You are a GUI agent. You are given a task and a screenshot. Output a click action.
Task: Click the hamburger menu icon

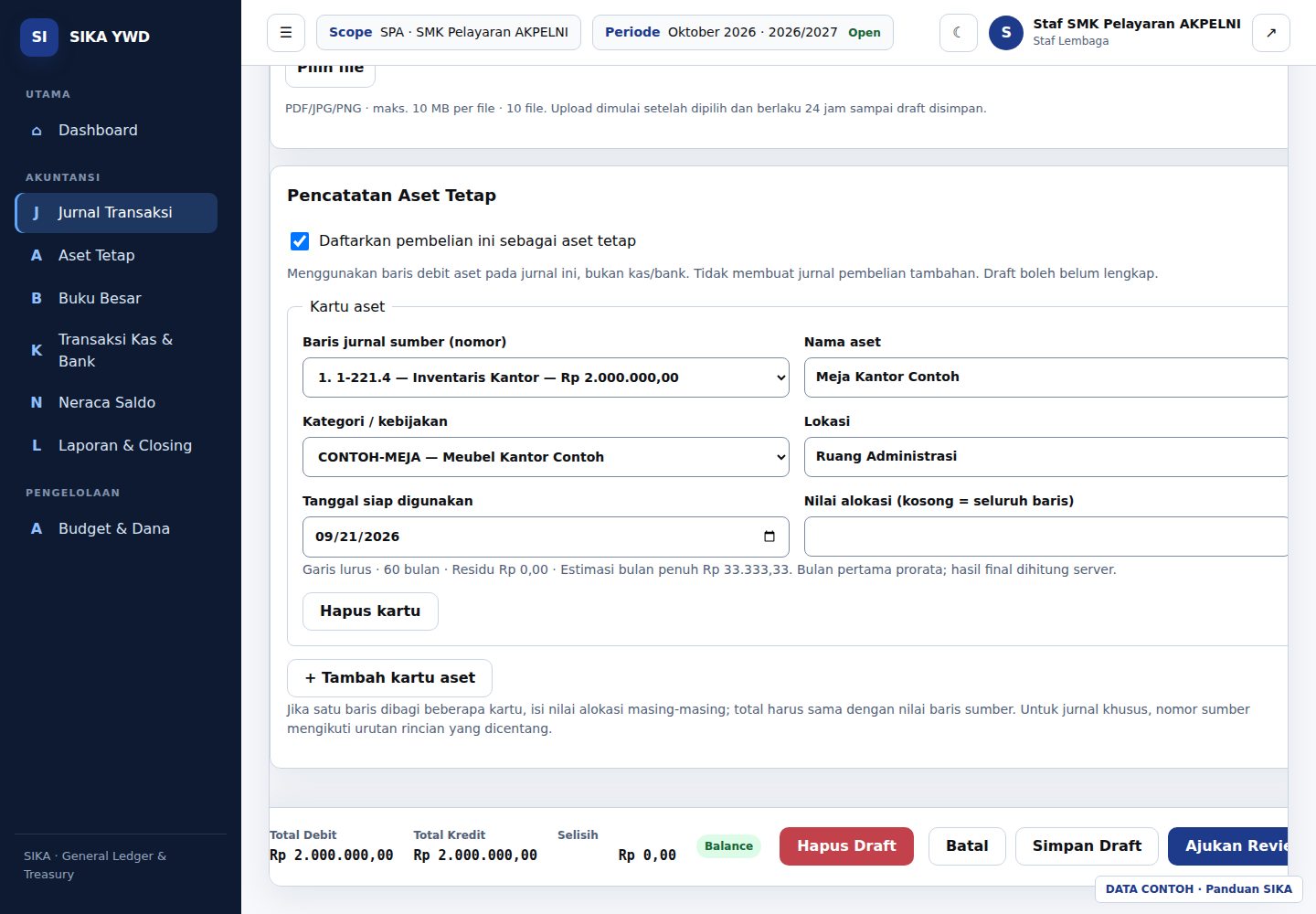286,33
